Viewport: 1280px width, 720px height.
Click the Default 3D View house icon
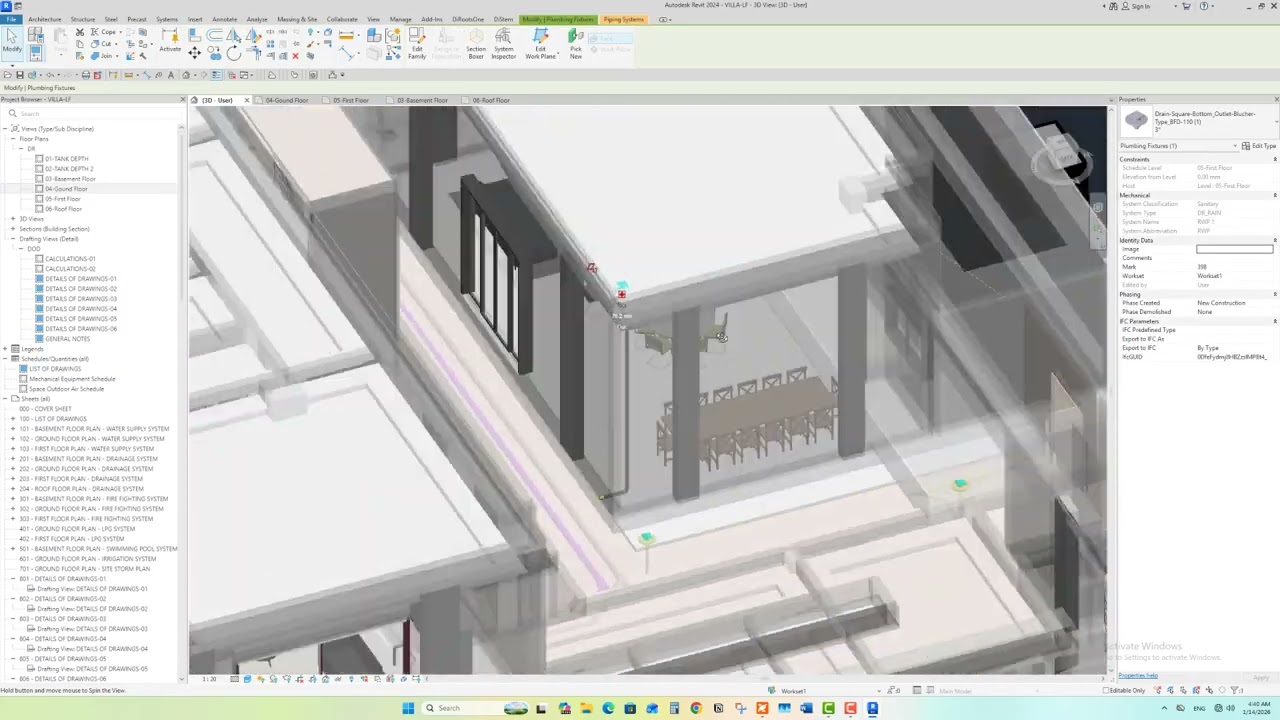tap(185, 75)
